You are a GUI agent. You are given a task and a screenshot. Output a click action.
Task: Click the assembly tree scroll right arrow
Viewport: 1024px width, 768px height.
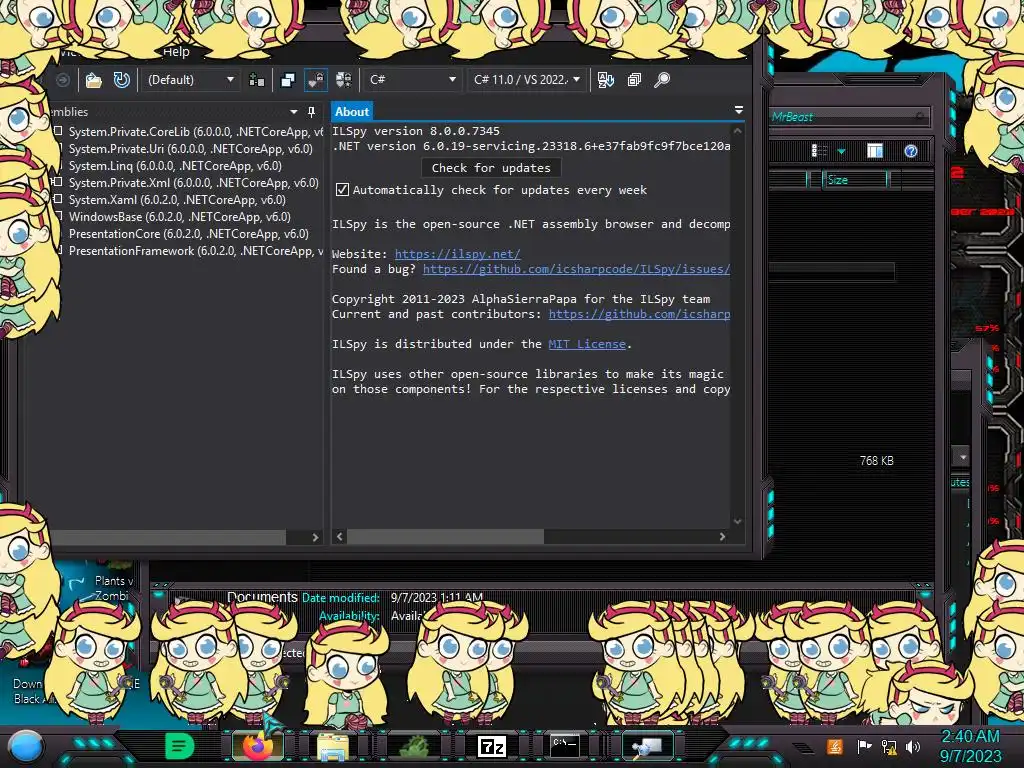(x=315, y=537)
